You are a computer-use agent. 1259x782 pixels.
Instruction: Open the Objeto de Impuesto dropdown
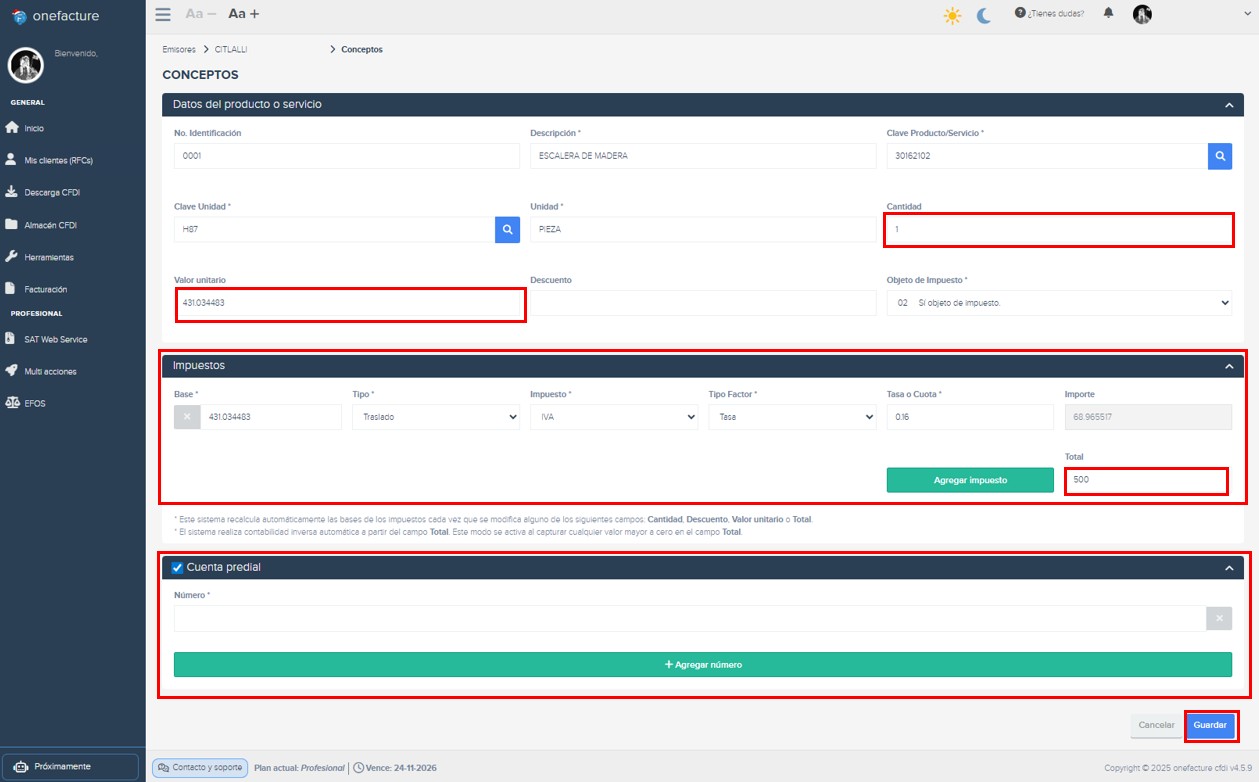point(1059,303)
